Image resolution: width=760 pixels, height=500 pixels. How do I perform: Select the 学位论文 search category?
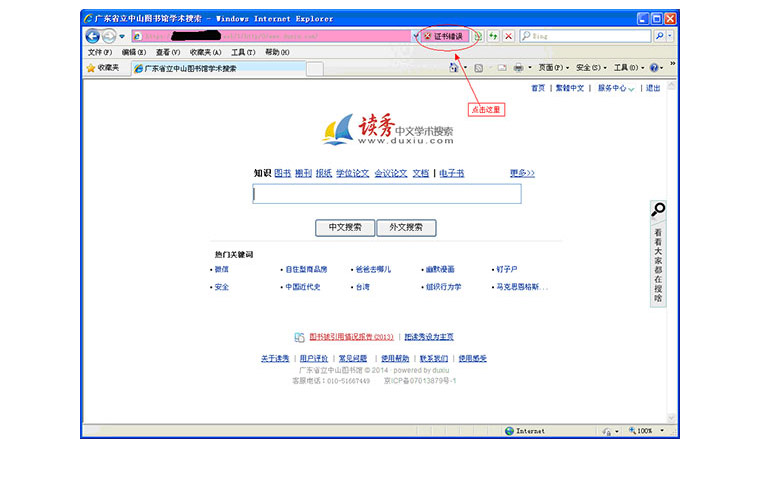click(352, 173)
